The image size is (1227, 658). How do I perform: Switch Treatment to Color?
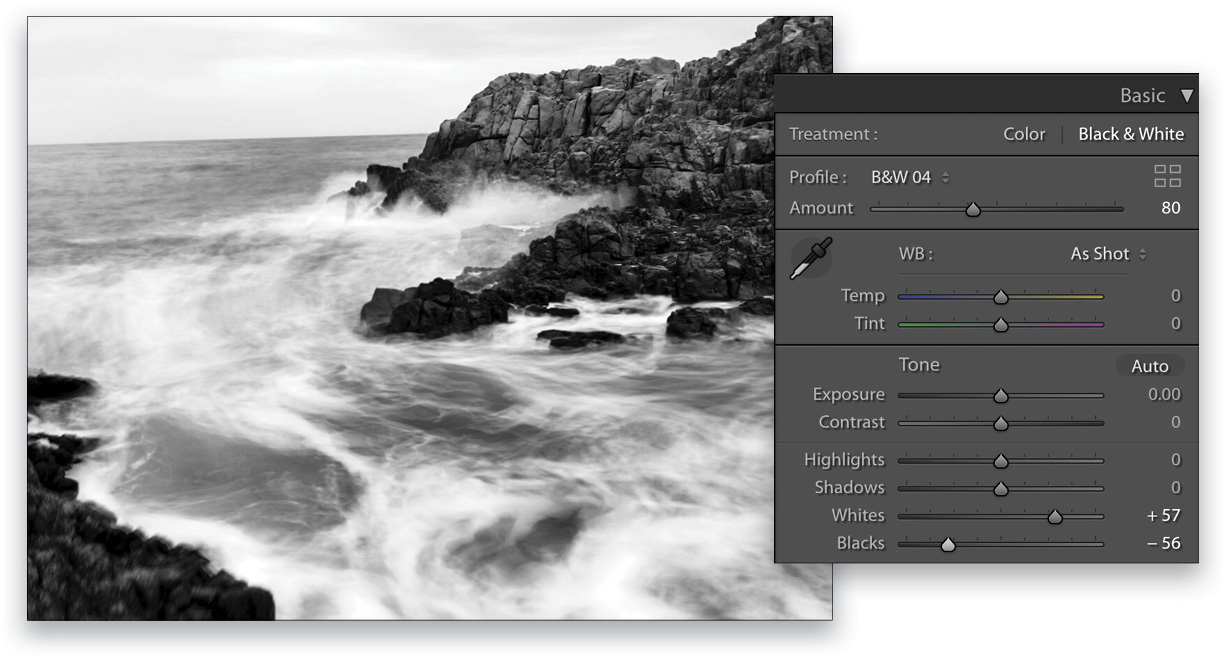[1023, 133]
